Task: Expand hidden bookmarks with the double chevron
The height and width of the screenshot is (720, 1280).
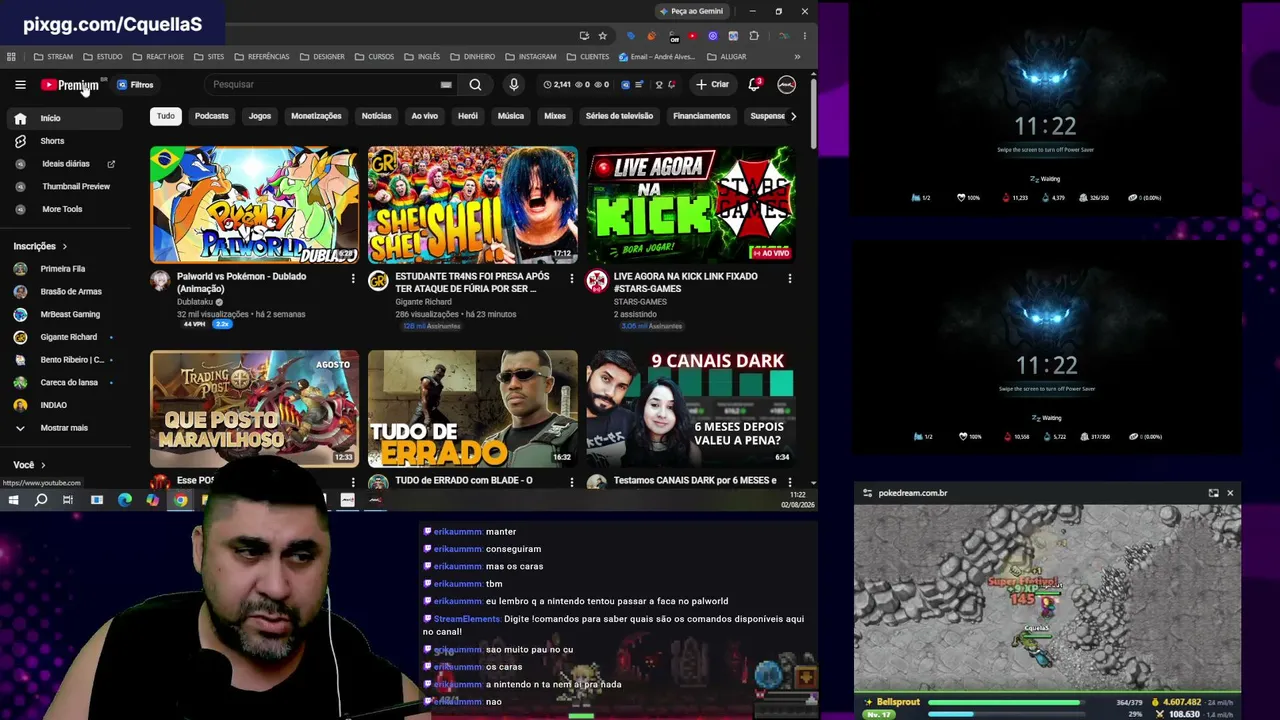Action: [797, 57]
